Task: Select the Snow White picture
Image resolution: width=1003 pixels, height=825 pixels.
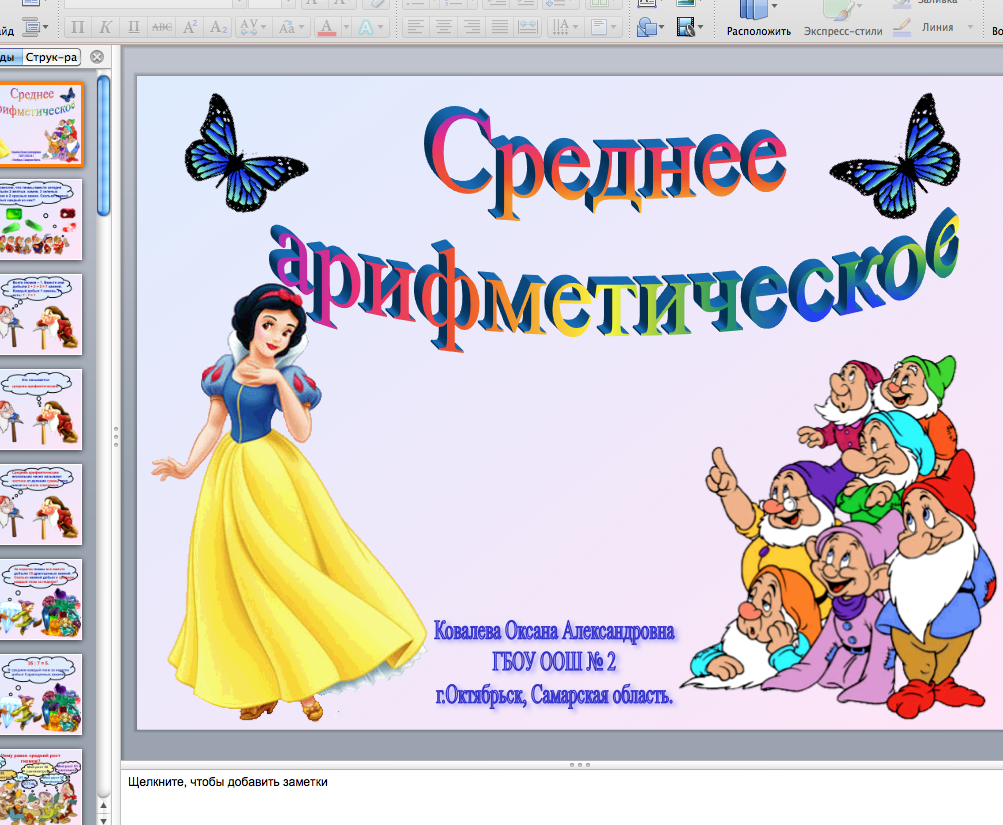Action: (x=288, y=502)
